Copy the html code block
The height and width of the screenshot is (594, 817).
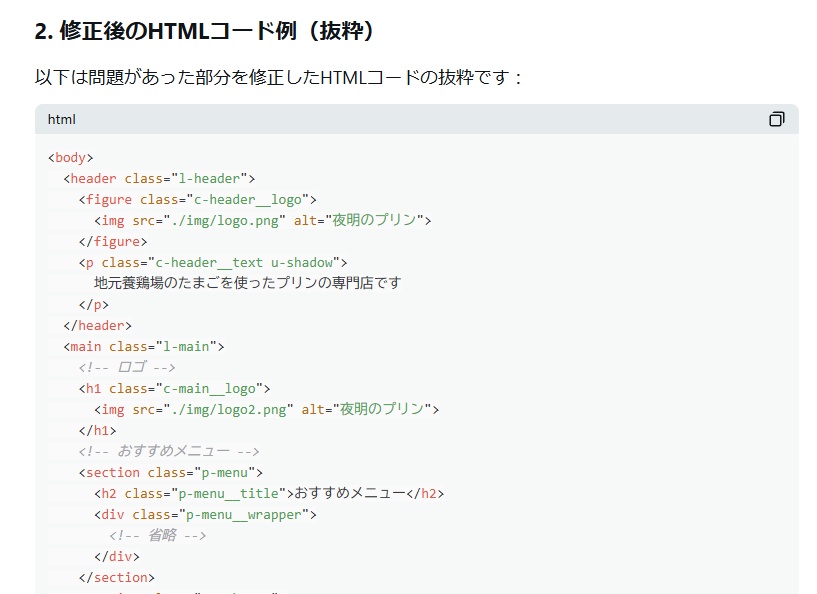[x=776, y=119]
